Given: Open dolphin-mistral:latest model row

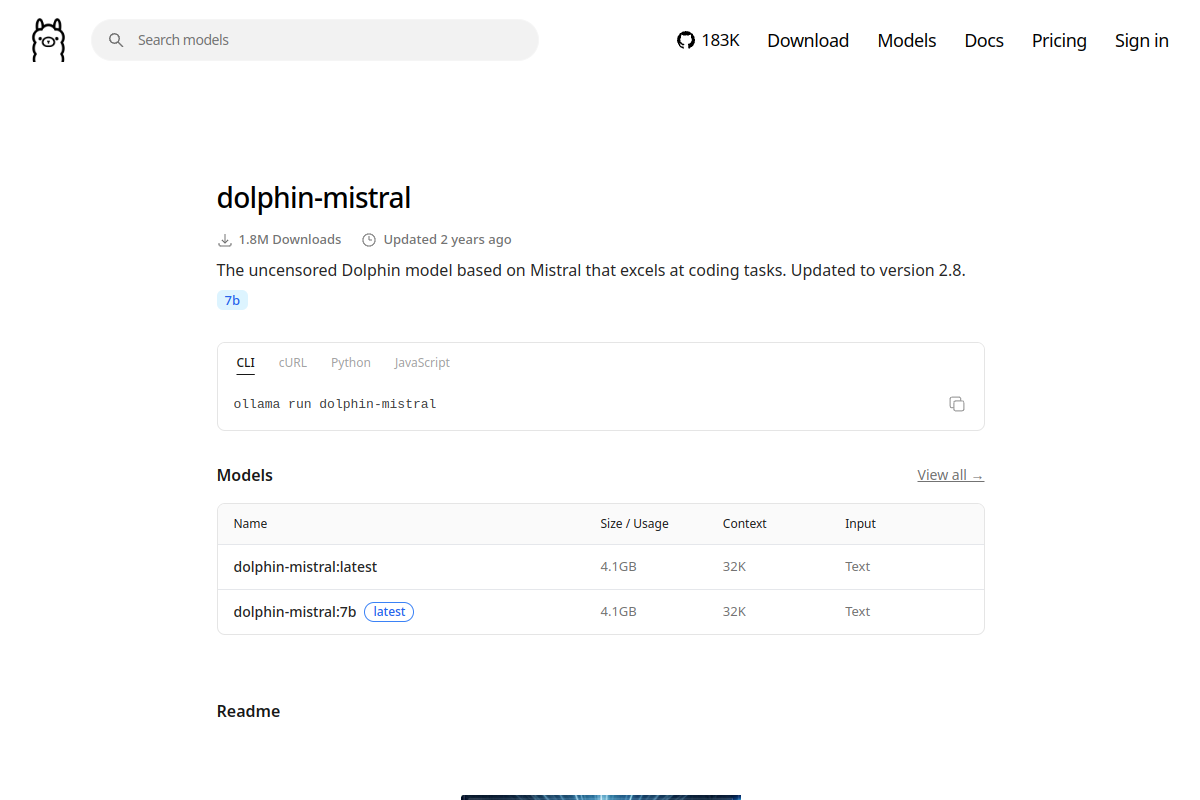Looking at the screenshot, I should 601,567.
